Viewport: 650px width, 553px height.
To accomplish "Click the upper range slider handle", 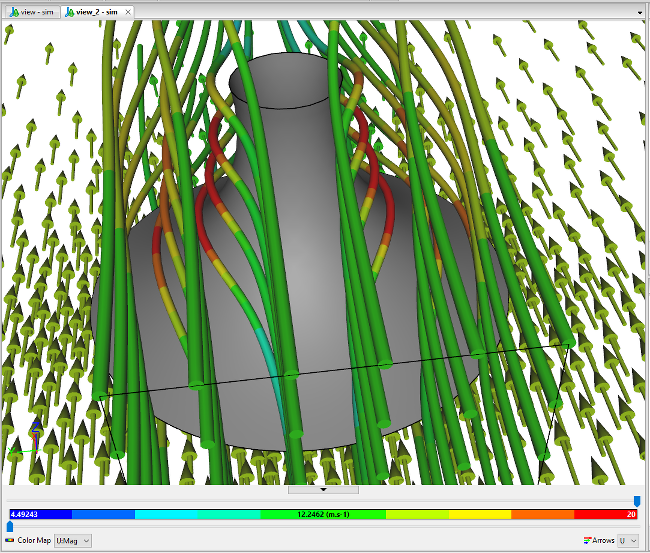I will pyautogui.click(x=636, y=501).
